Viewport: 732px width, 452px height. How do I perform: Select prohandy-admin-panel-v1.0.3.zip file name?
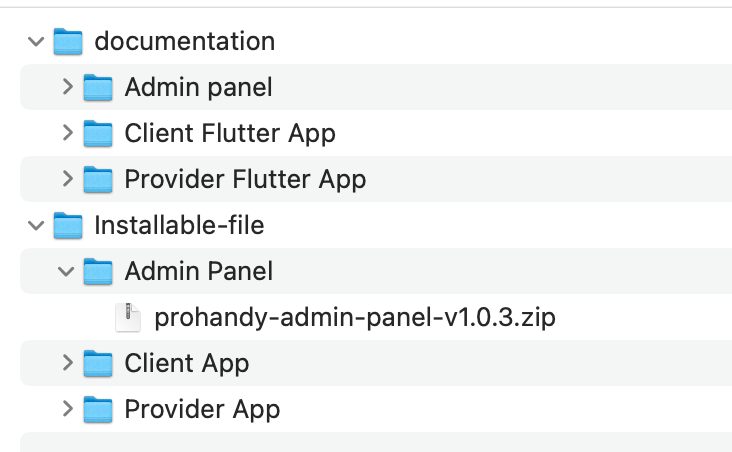pyautogui.click(x=355, y=318)
